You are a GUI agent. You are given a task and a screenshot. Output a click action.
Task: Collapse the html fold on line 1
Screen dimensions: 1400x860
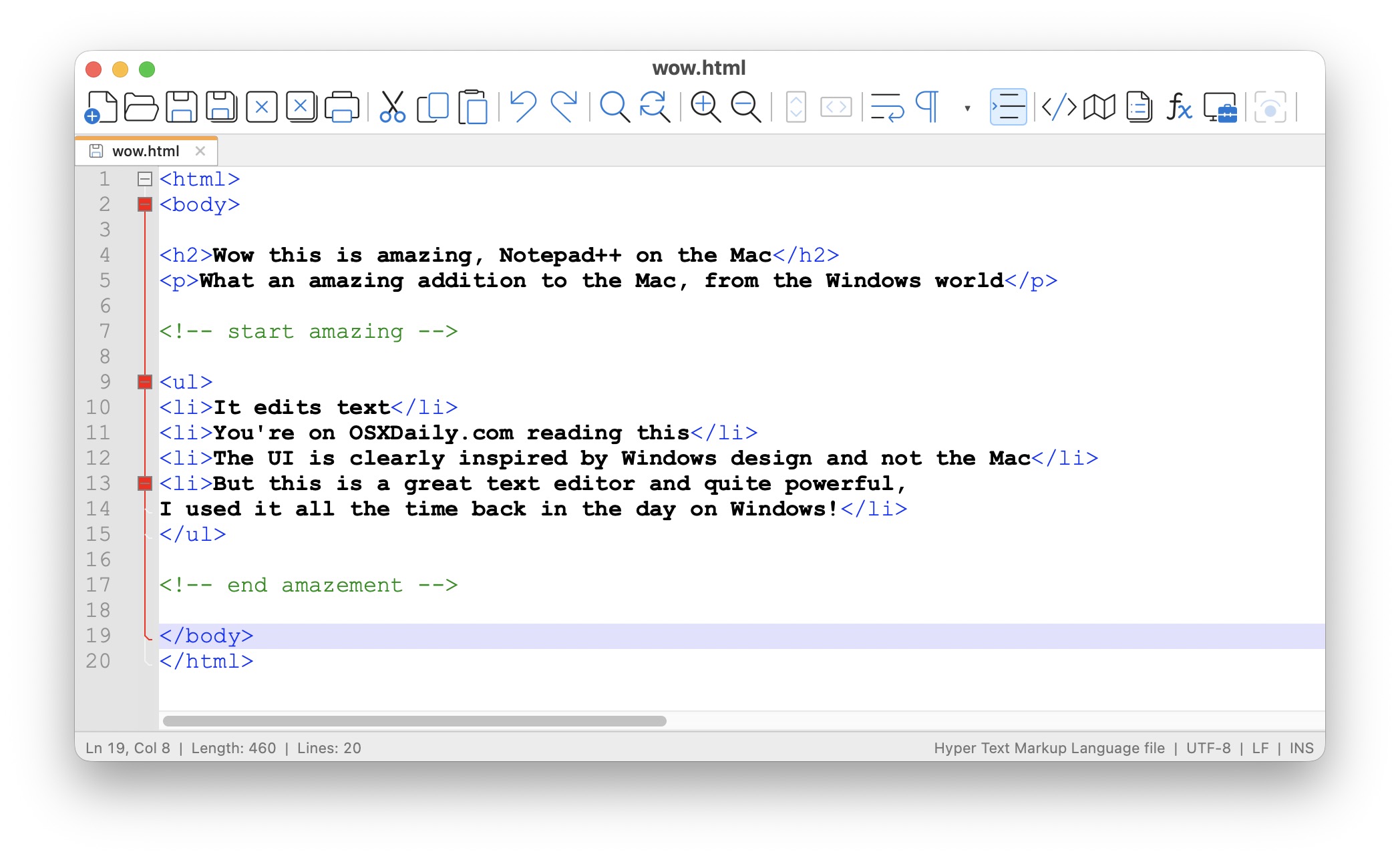pos(144,179)
